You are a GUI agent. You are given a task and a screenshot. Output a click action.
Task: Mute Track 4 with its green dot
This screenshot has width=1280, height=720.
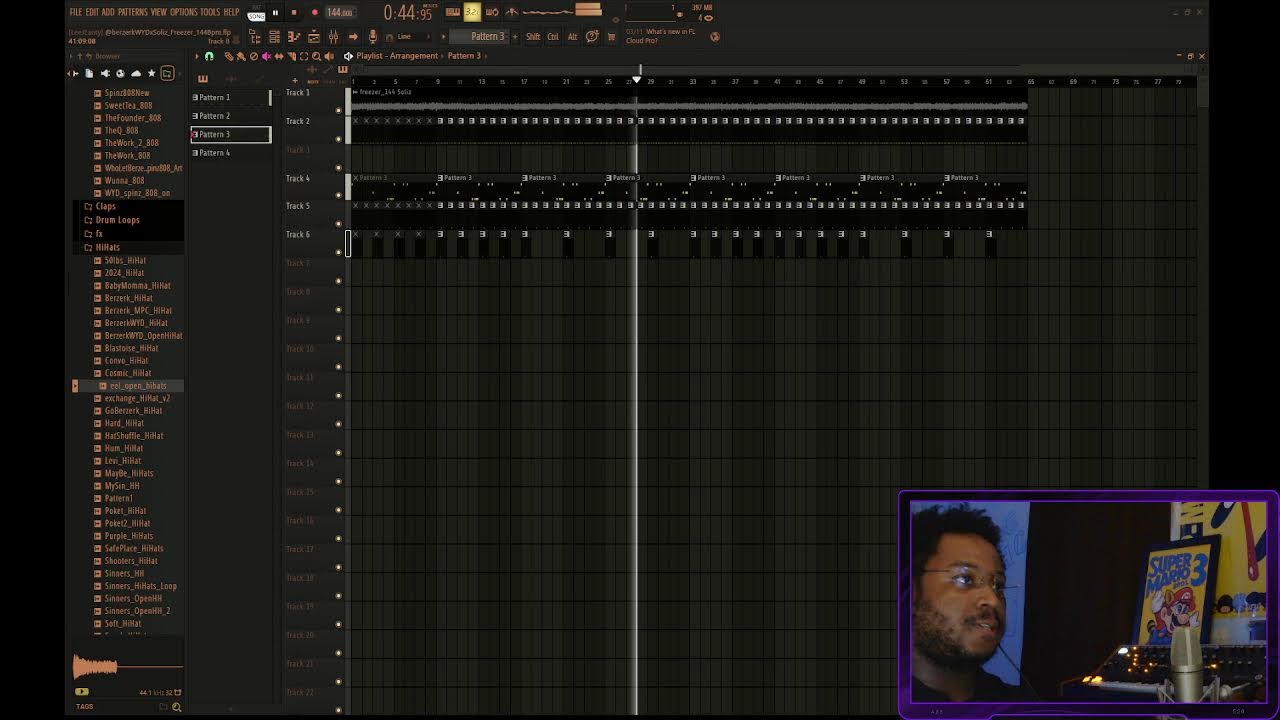pyautogui.click(x=338, y=195)
